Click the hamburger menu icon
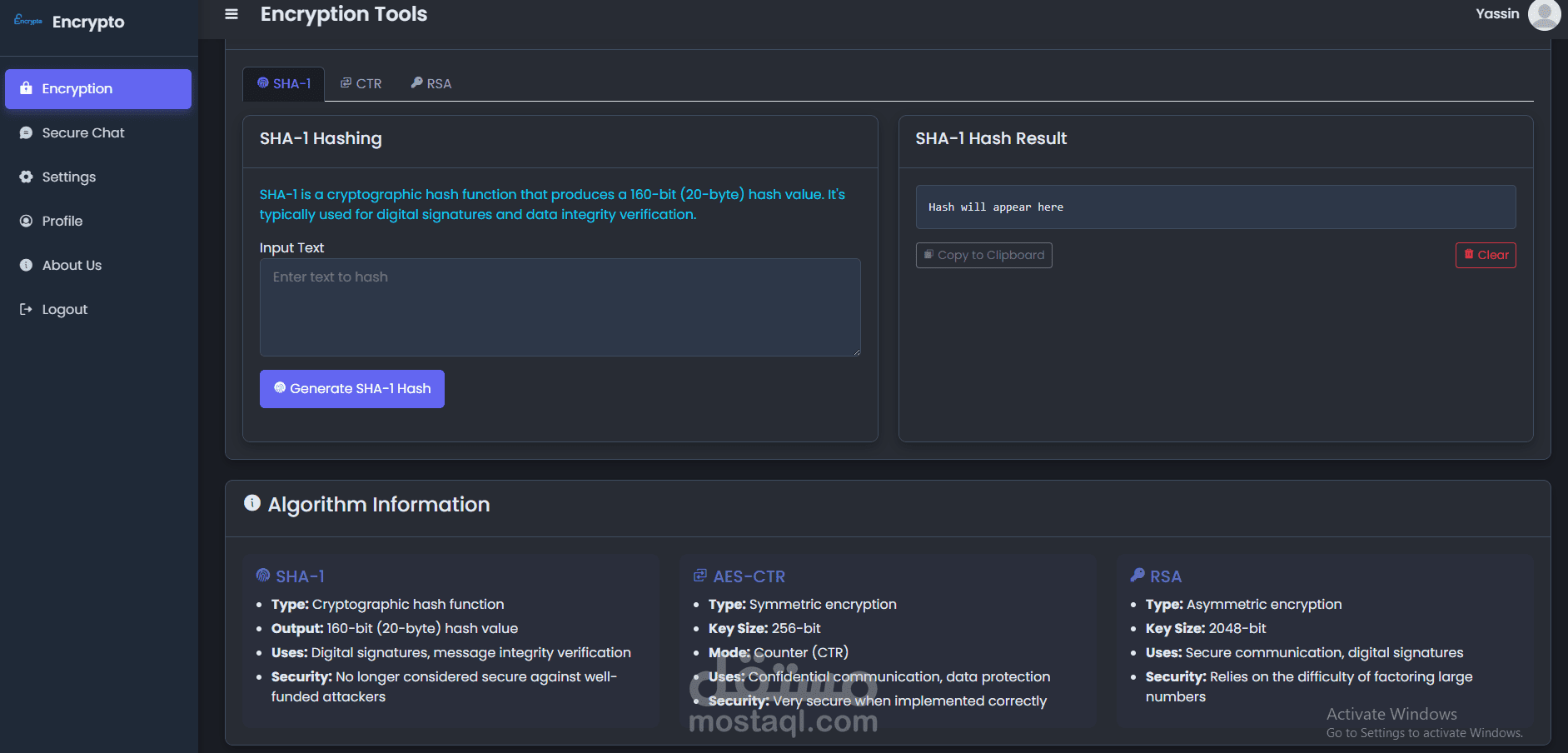The height and width of the screenshot is (753, 1568). pos(231,14)
